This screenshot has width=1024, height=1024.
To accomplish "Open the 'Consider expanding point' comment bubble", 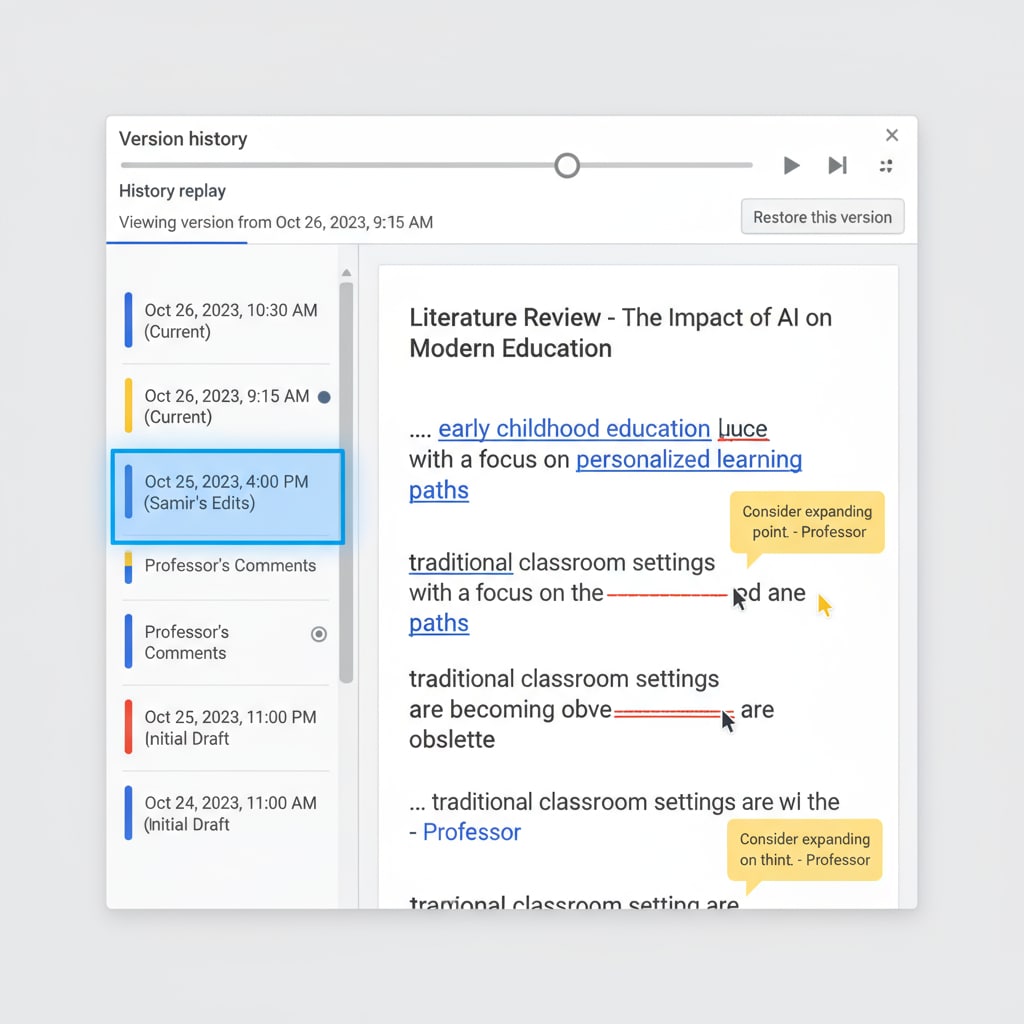I will tap(807, 522).
